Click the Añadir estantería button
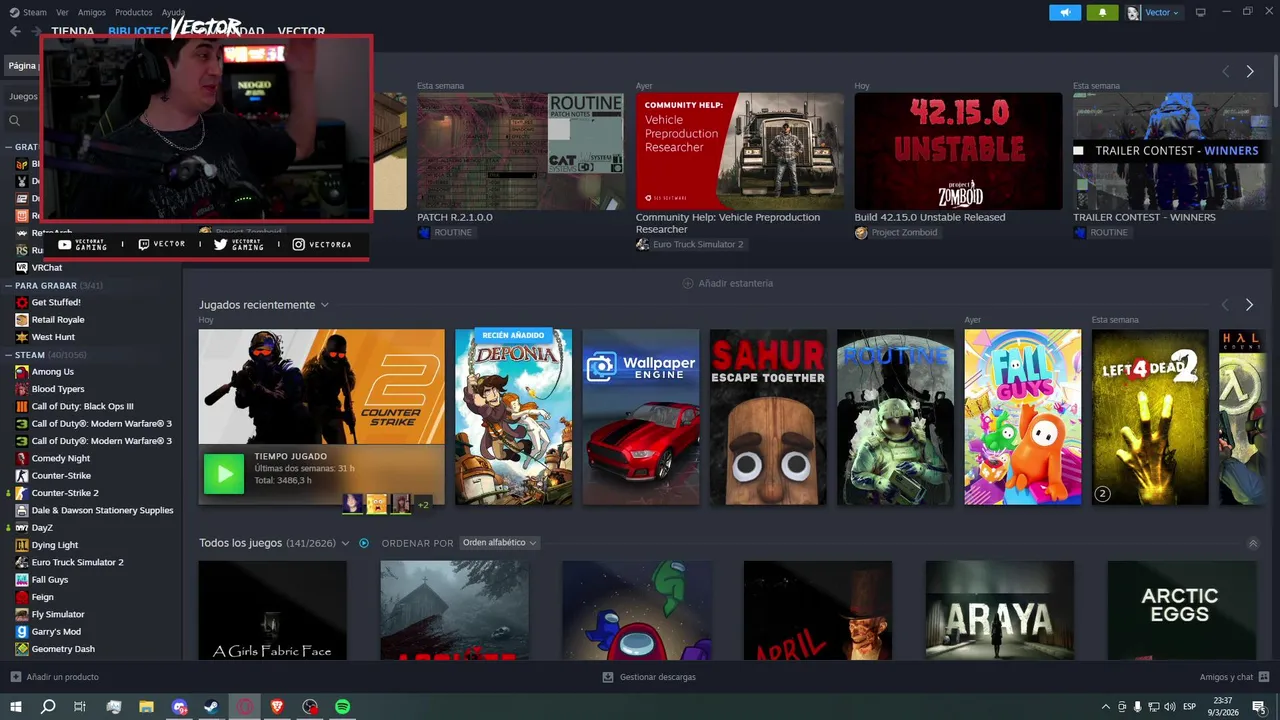1280x720 pixels. (727, 283)
